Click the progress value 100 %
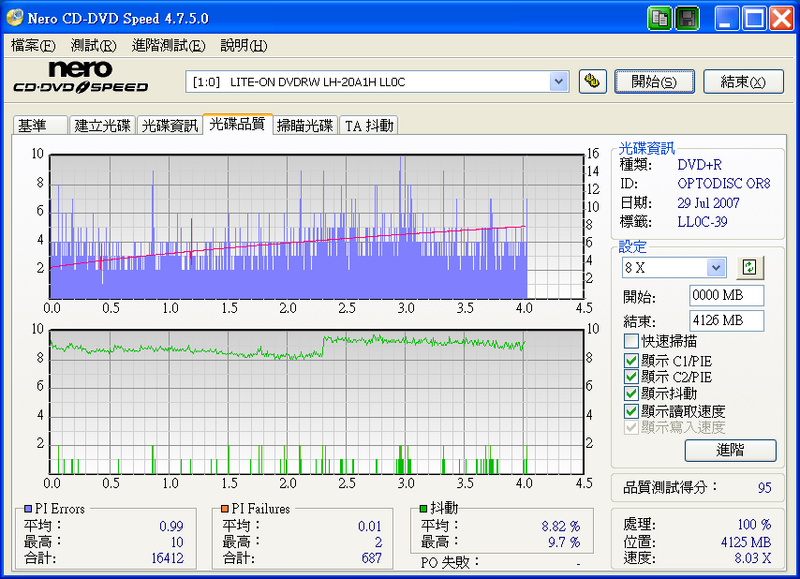This screenshot has width=800, height=579. click(x=755, y=524)
